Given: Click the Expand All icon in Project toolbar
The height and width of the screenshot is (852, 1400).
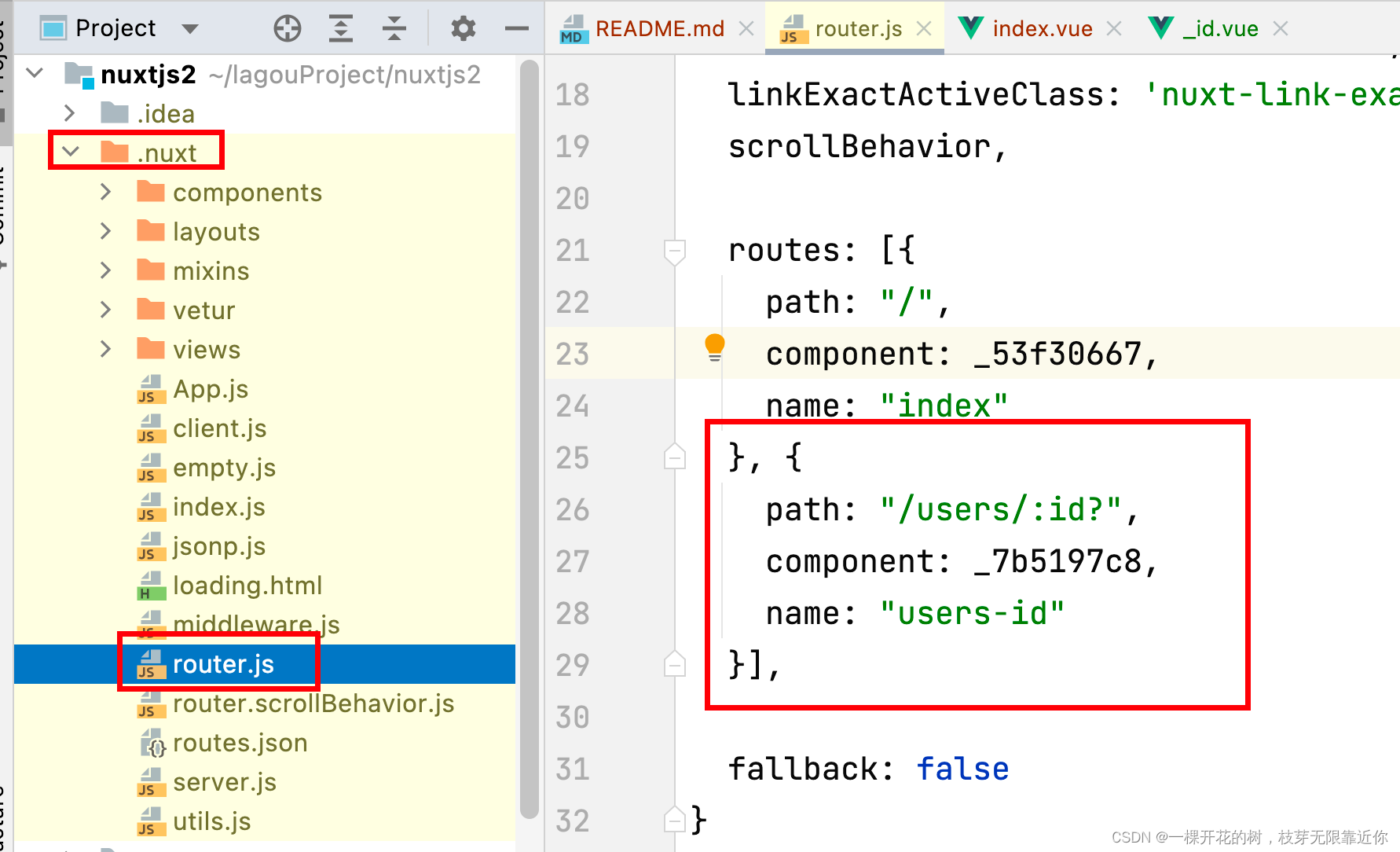Looking at the screenshot, I should point(340,28).
